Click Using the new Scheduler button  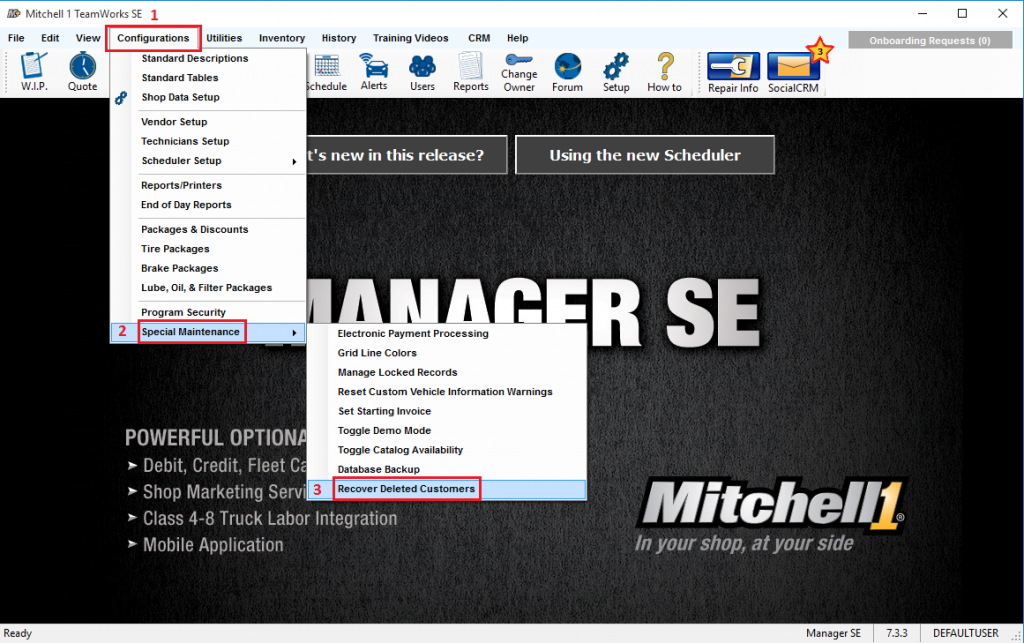[x=645, y=155]
